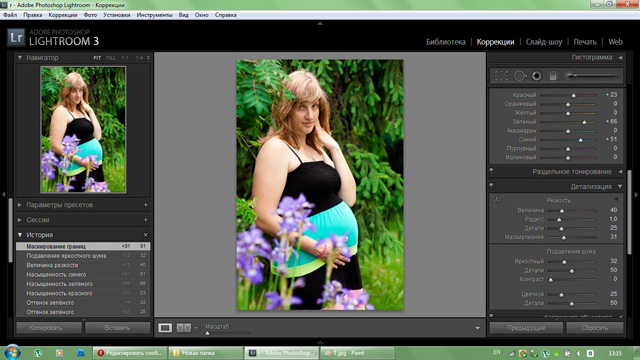Set navigator zoom to 1:1

(125, 58)
